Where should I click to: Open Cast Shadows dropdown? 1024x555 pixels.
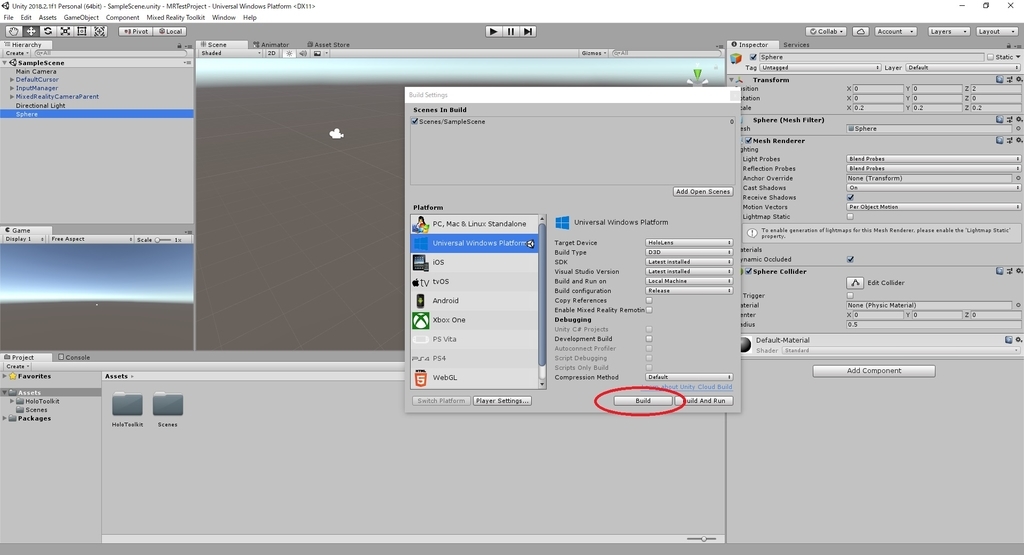pyautogui.click(x=933, y=188)
